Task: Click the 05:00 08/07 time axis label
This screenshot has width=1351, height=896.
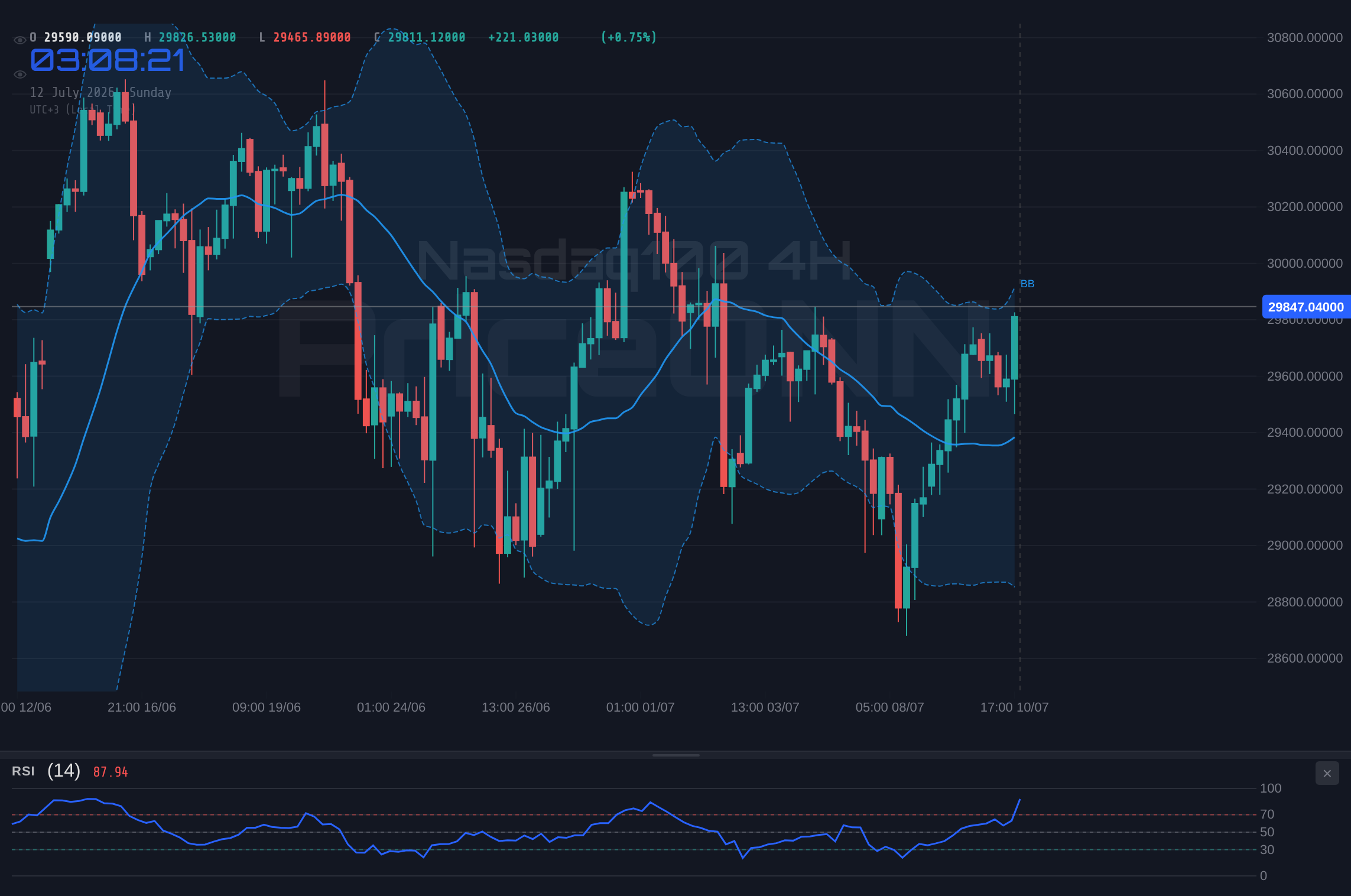Action: coord(890,707)
